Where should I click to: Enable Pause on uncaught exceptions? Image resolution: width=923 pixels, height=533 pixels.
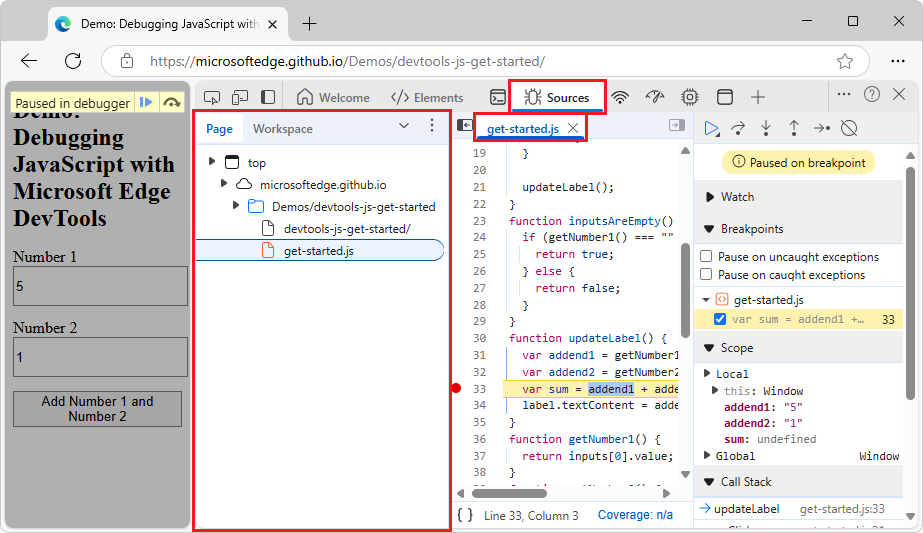(x=706, y=256)
